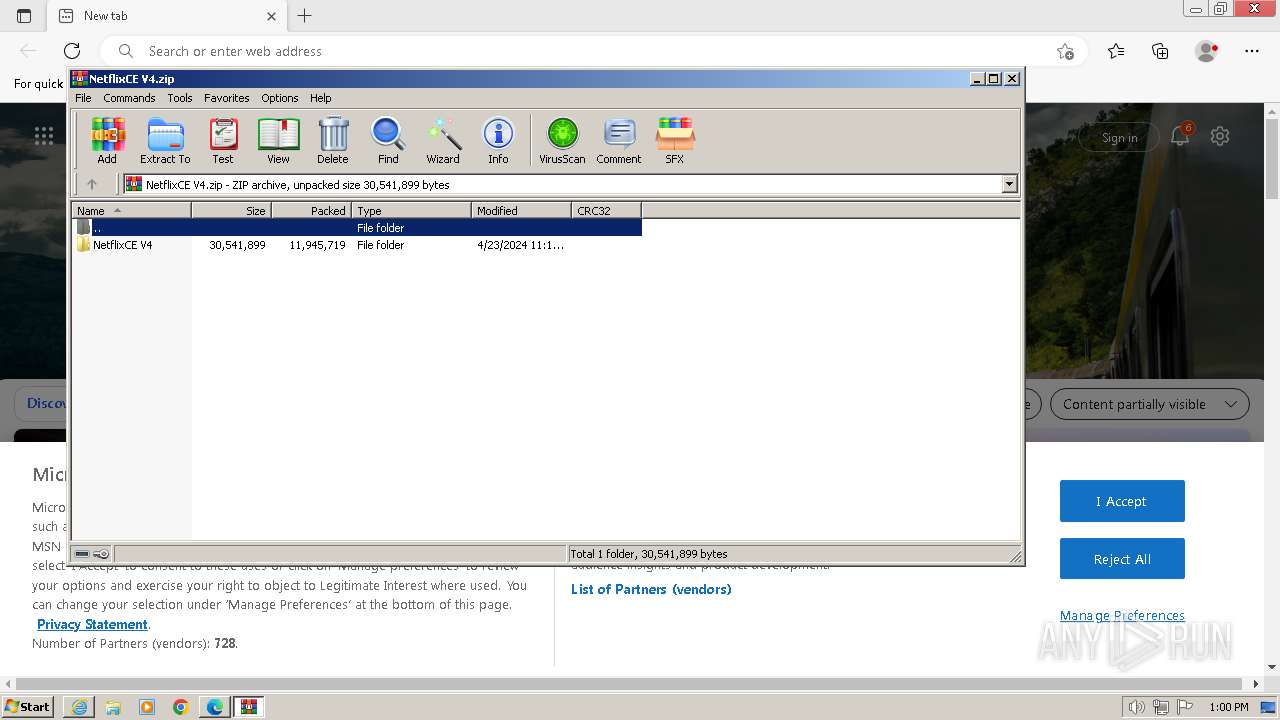The image size is (1280, 720).
Task: Select the parent folder '..' row
Action: [x=357, y=228]
